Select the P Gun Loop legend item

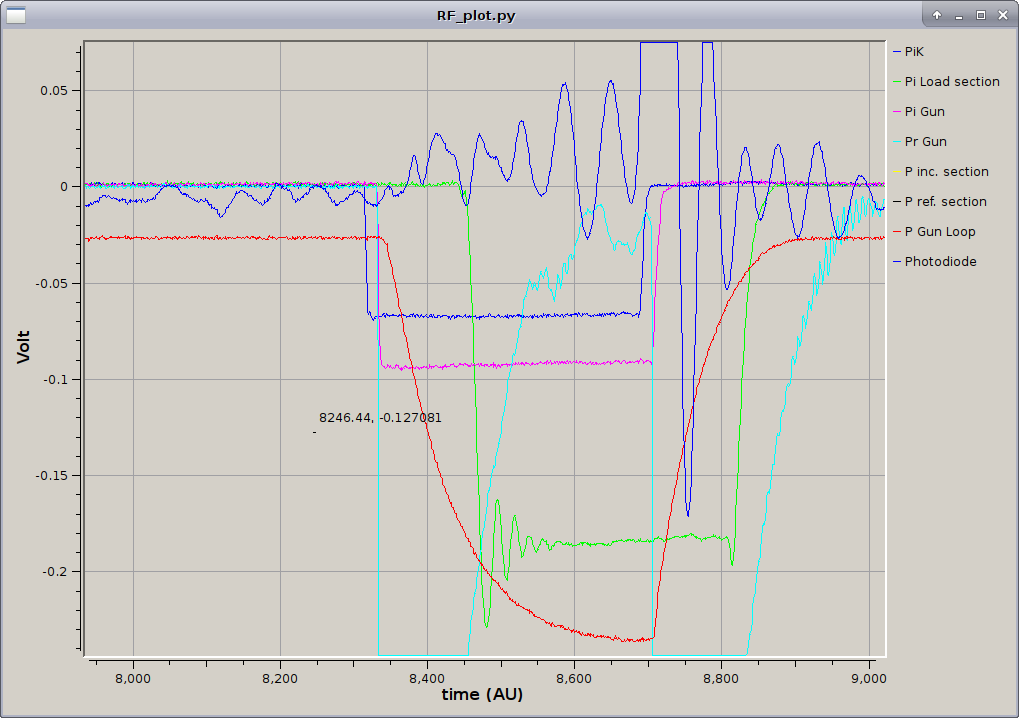pos(939,232)
